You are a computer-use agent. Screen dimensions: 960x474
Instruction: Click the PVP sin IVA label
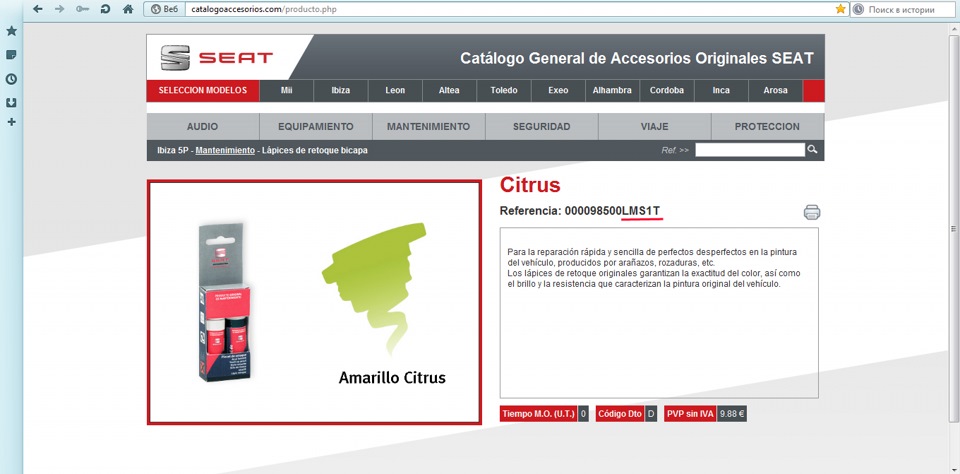pyautogui.click(x=691, y=414)
